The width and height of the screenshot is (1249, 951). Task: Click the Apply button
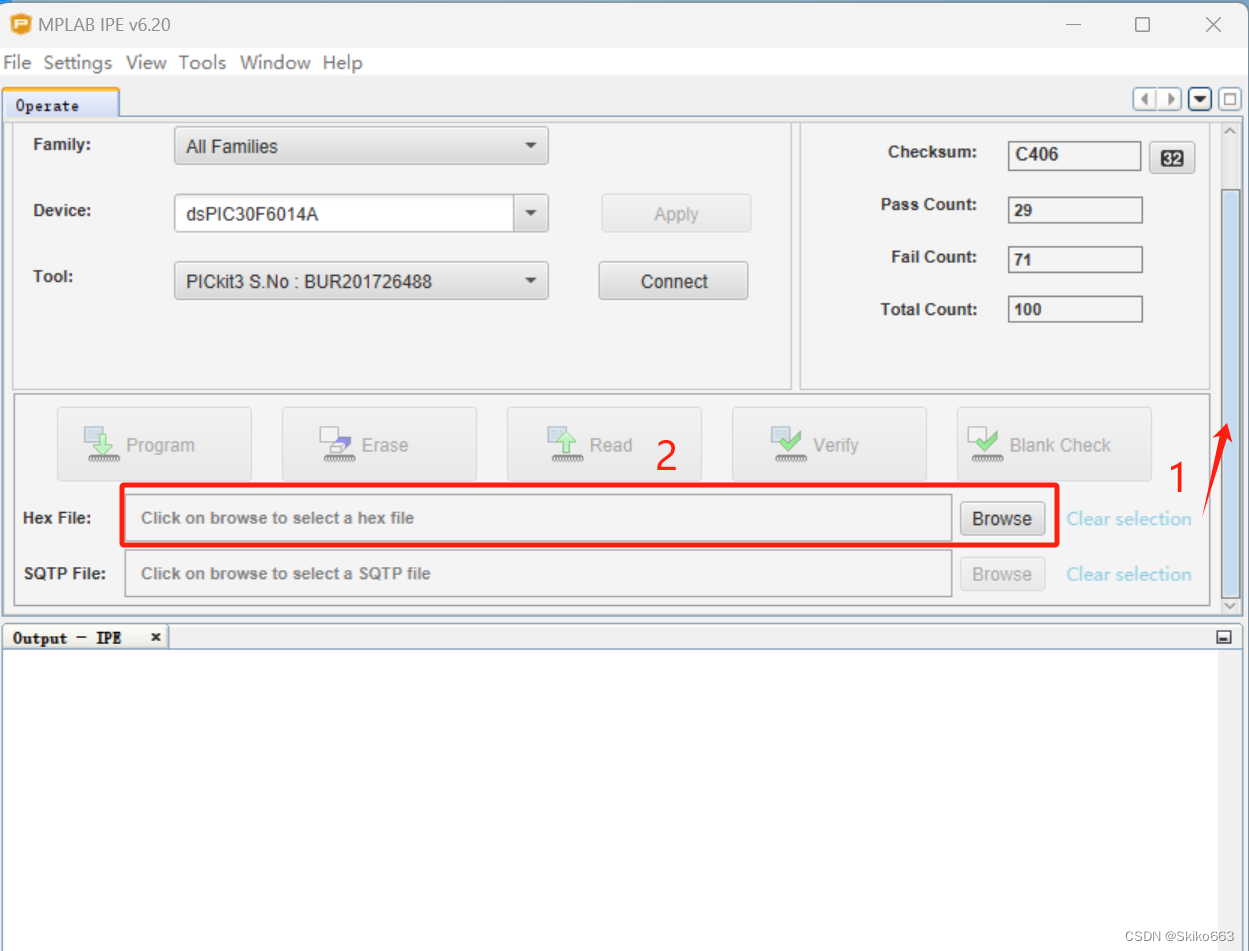[x=676, y=214]
